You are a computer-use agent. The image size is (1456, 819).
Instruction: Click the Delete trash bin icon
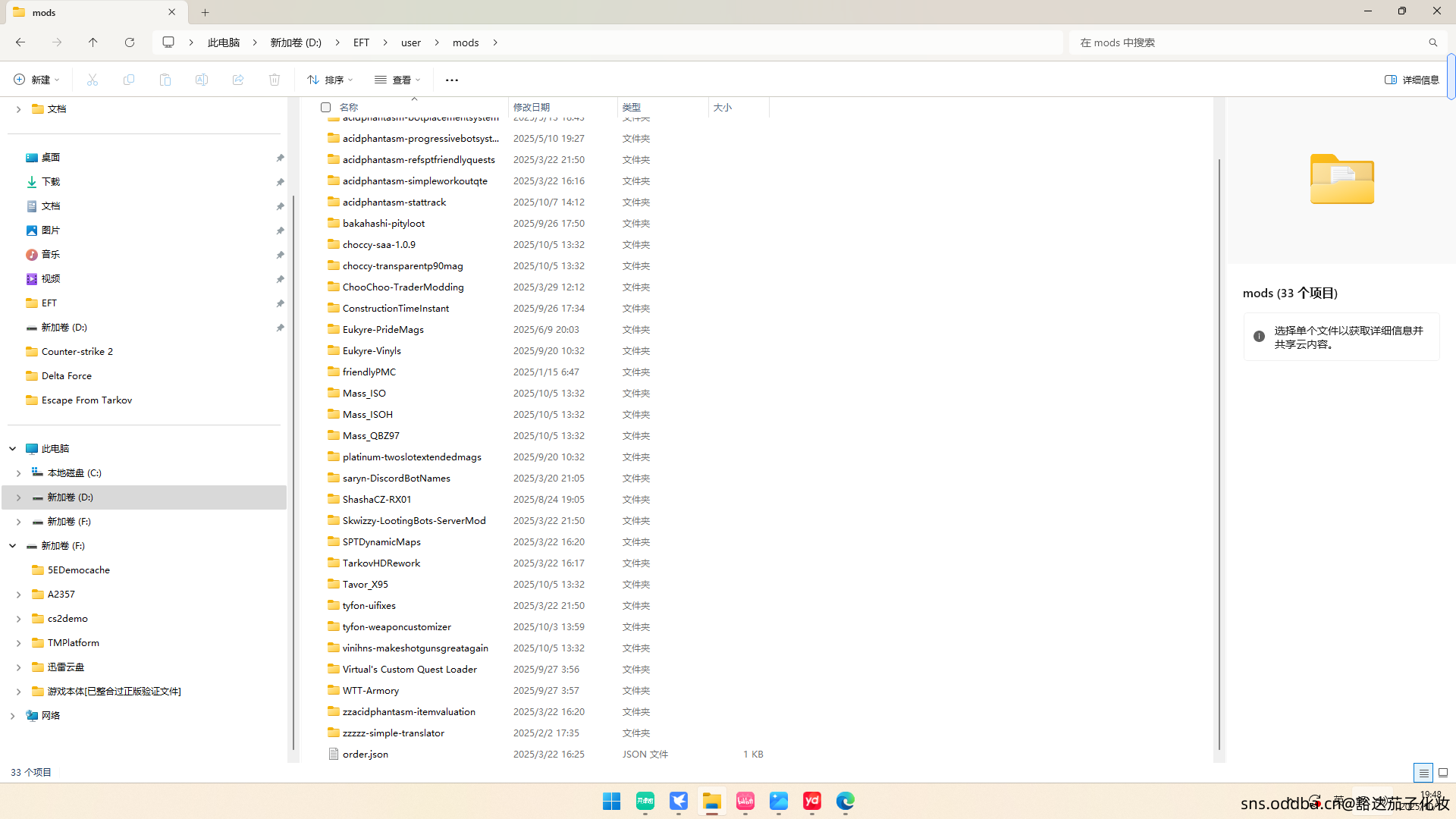tap(275, 80)
